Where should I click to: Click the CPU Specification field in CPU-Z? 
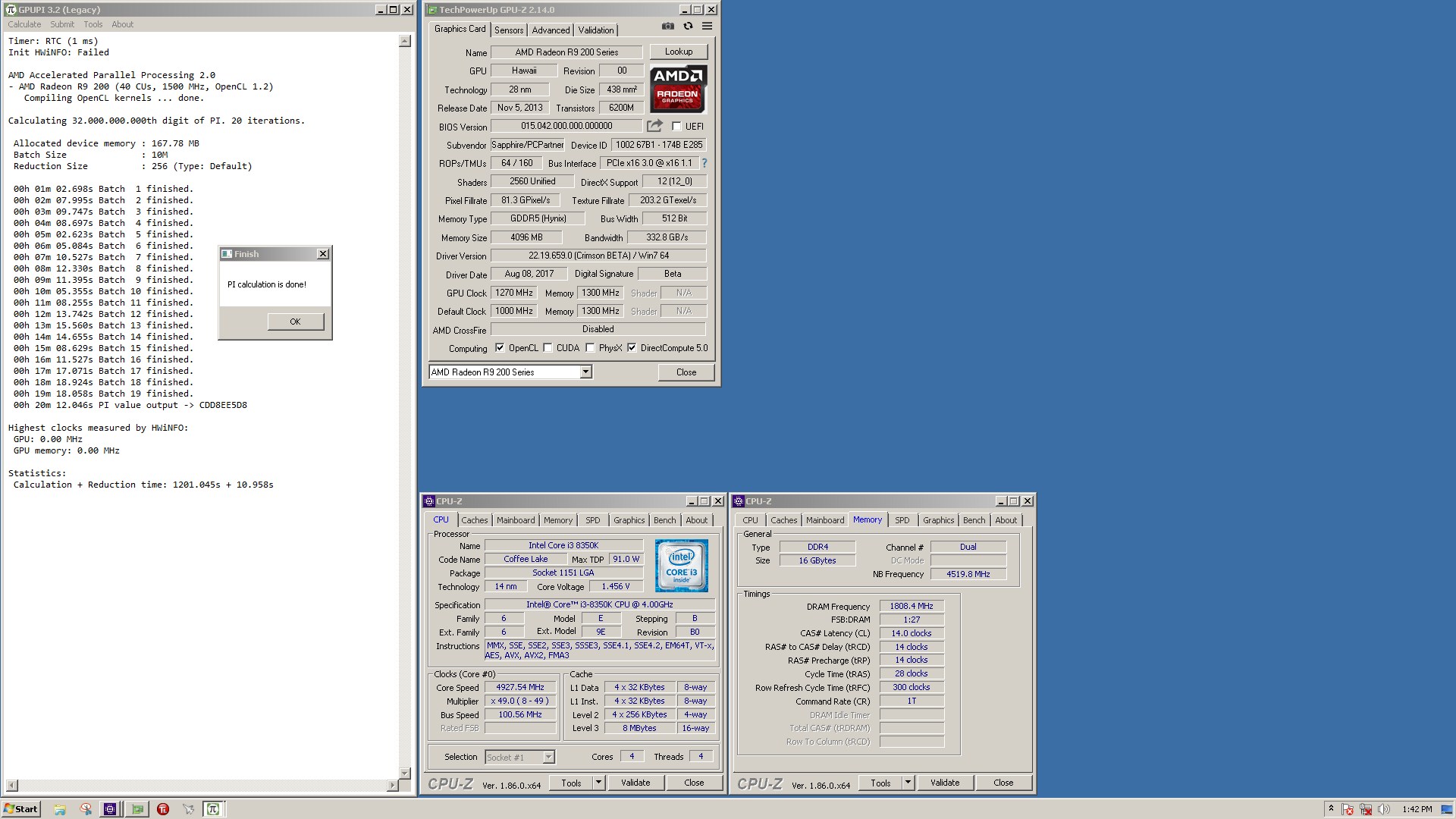[600, 604]
